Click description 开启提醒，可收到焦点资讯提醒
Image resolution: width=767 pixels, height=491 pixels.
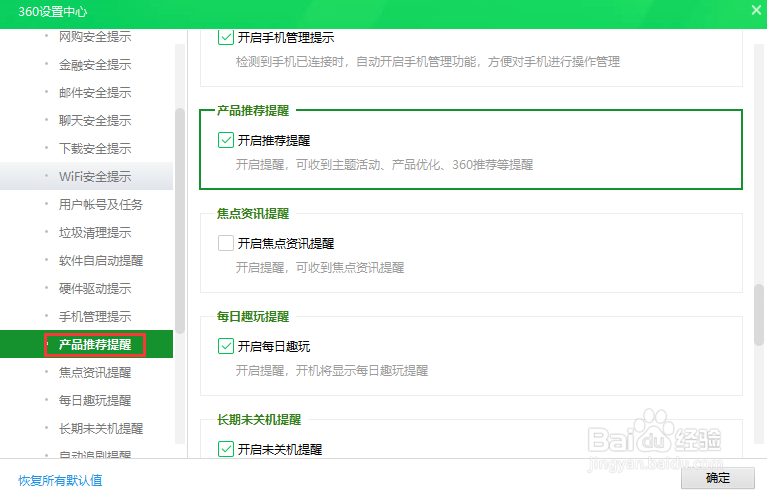coord(320,268)
